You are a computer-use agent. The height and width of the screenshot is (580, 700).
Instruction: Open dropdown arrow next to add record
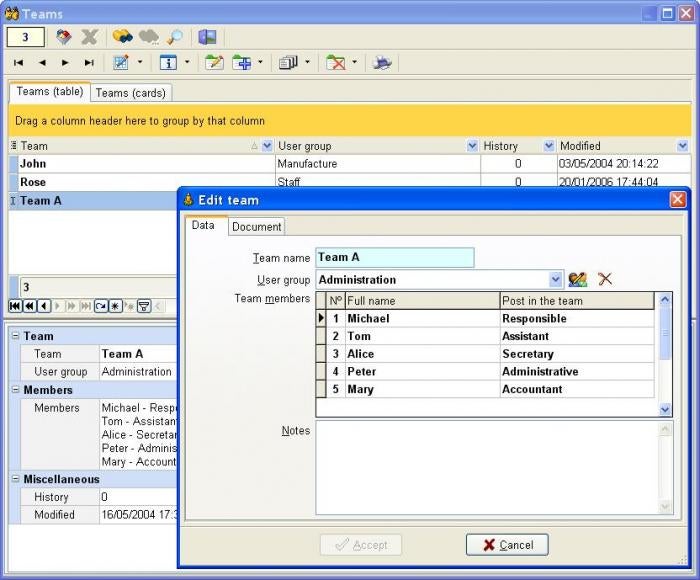click(260, 62)
